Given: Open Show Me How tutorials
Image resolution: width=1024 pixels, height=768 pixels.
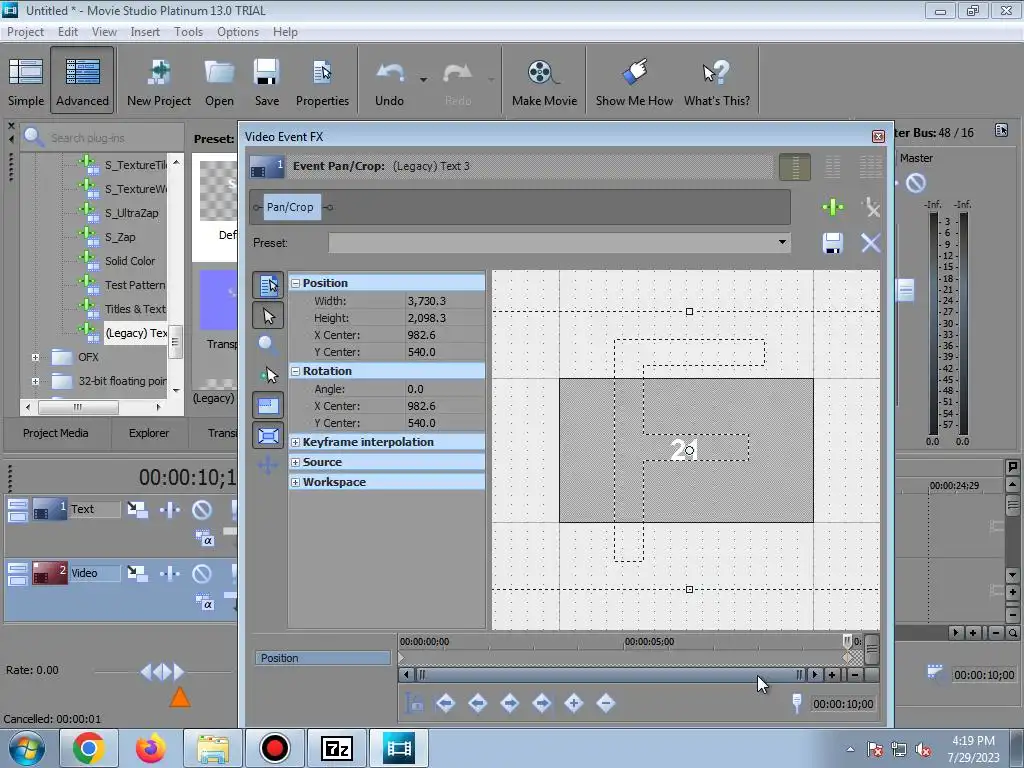Looking at the screenshot, I should coord(634,82).
